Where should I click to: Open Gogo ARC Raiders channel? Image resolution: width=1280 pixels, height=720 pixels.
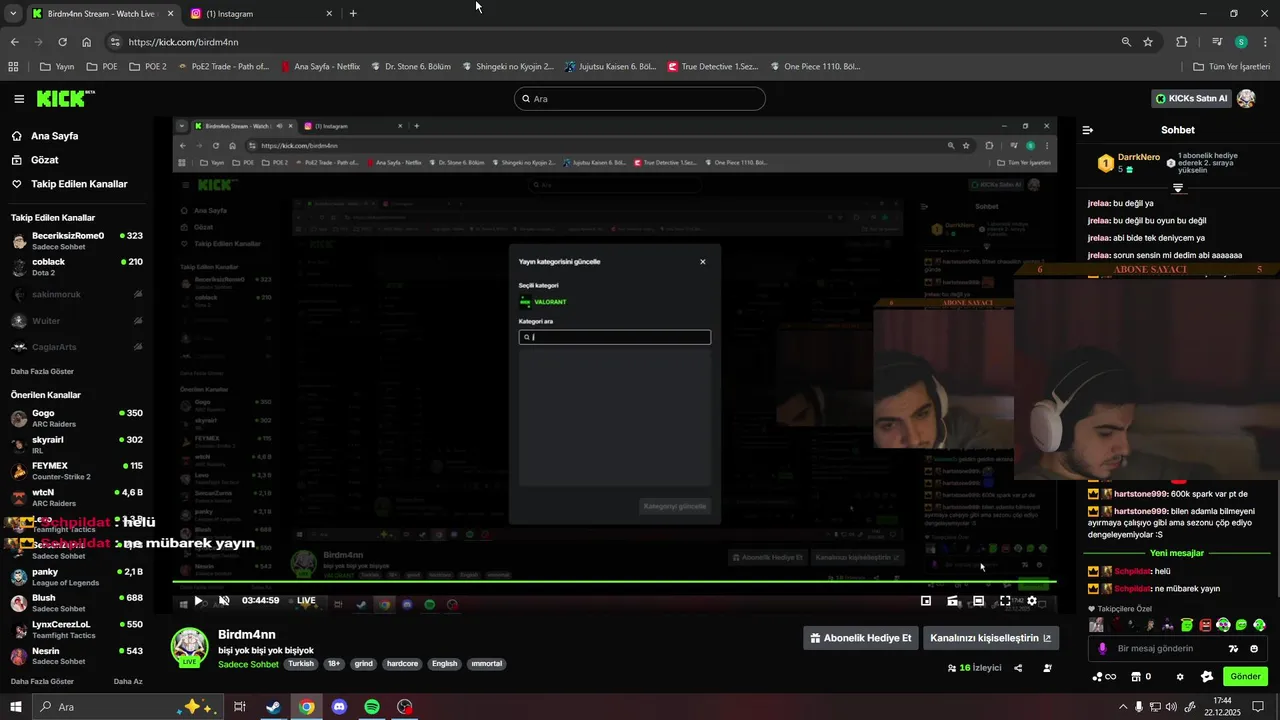tap(76, 418)
